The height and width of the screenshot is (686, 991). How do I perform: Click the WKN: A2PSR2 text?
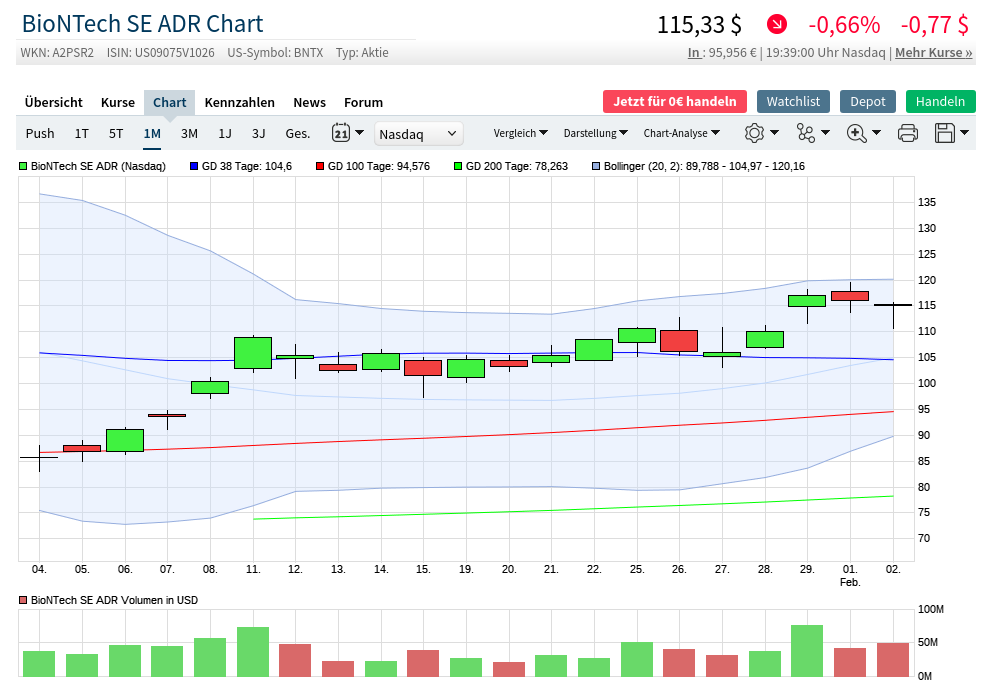(x=57, y=52)
